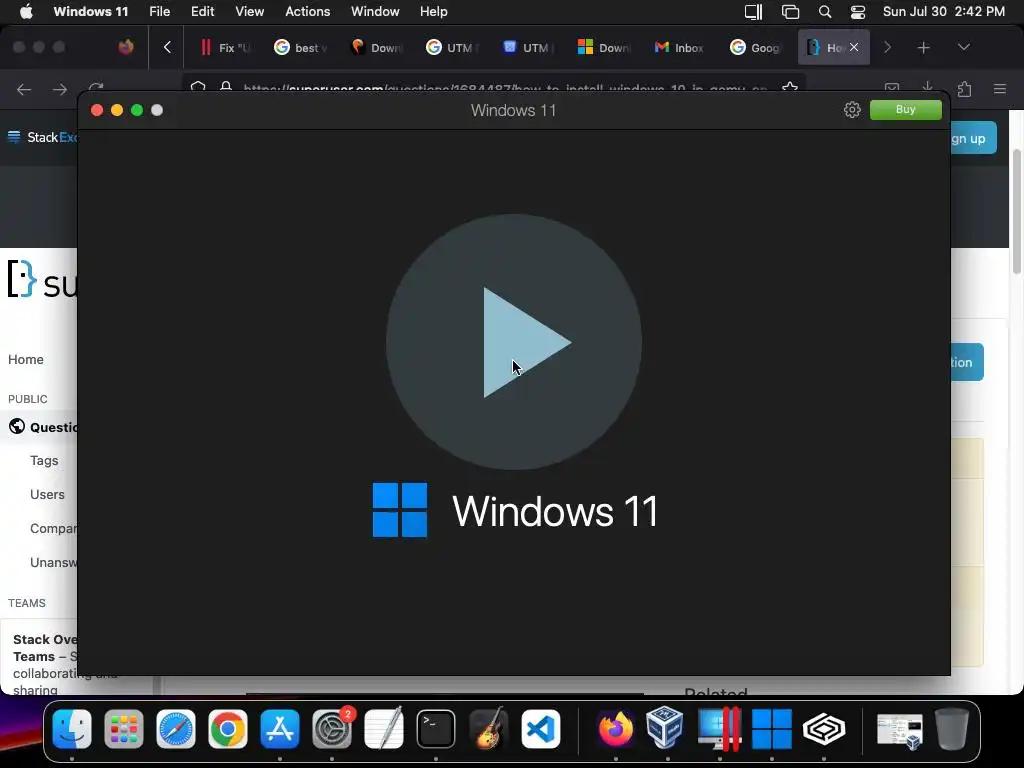Open the StackExchange menu in Firefox page

coord(41,137)
